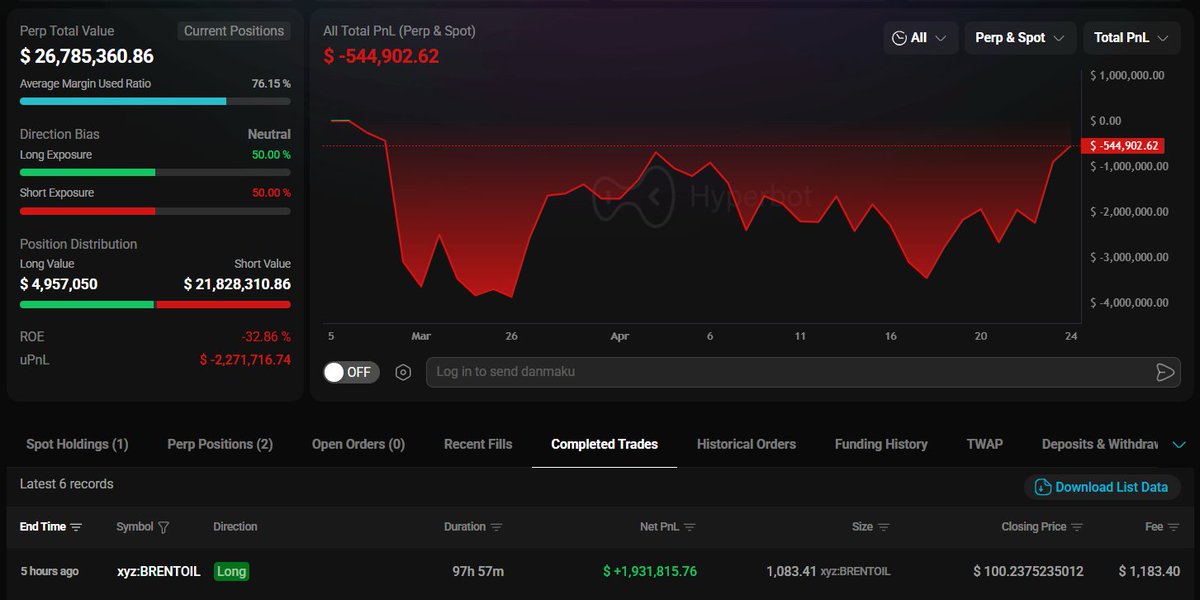The image size is (1200, 600).
Task: Select the Completed Trades tab
Action: (604, 444)
